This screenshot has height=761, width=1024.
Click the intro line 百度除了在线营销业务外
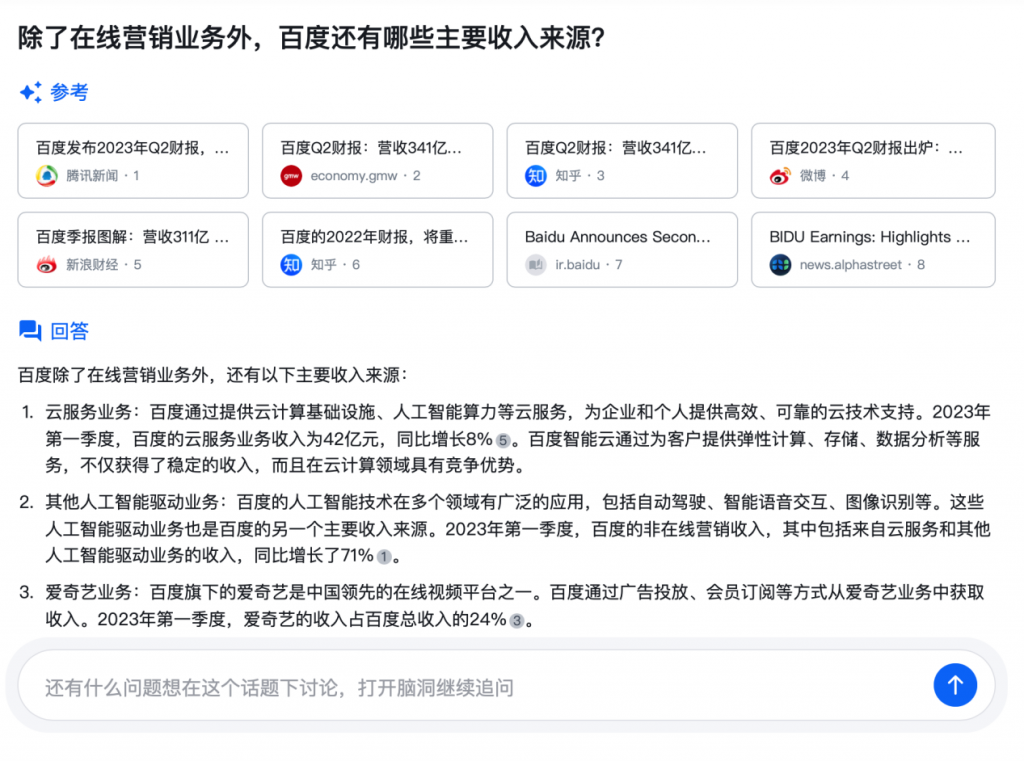tap(213, 375)
